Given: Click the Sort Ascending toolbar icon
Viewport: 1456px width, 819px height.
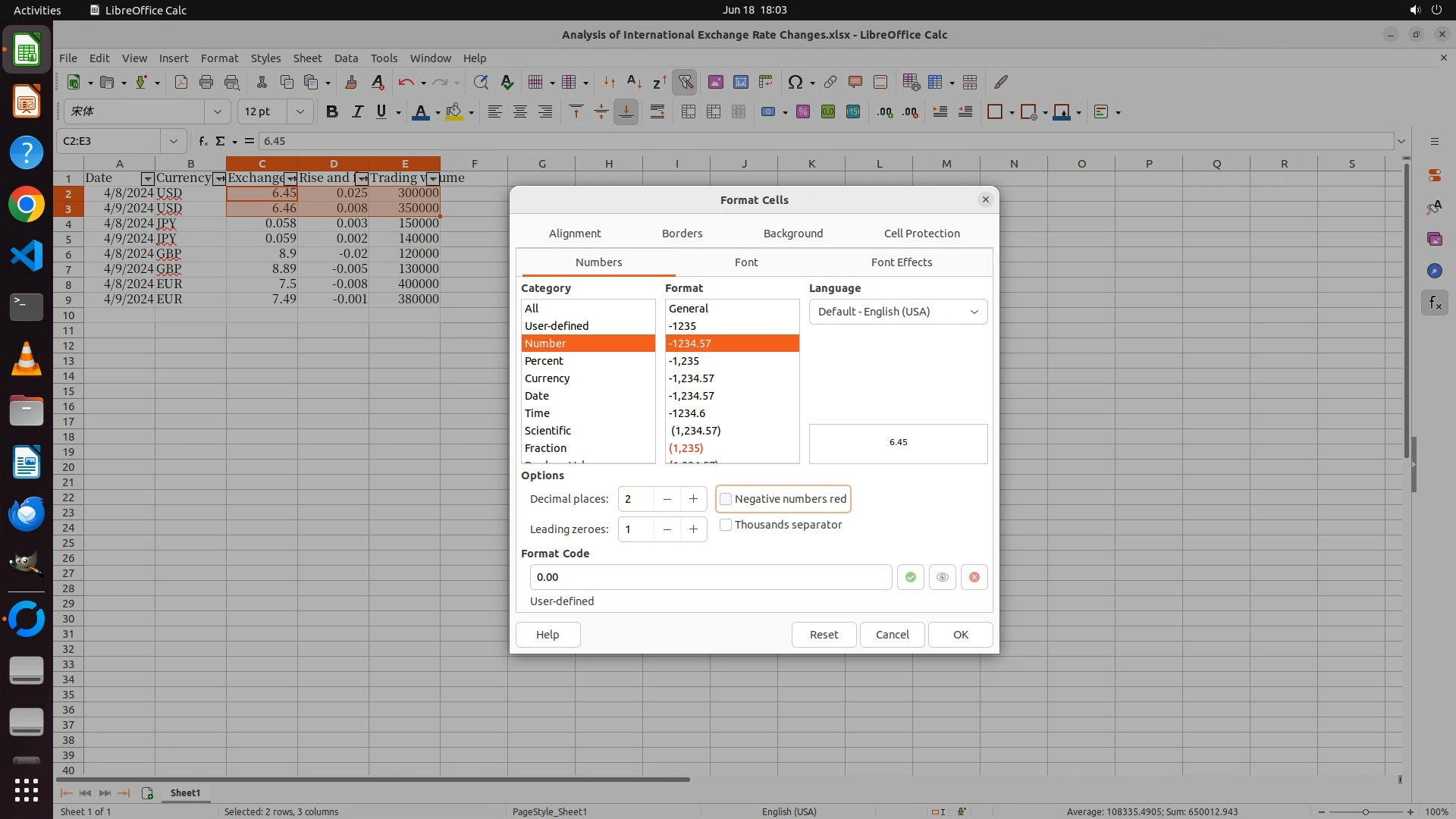Looking at the screenshot, I should 635,82.
